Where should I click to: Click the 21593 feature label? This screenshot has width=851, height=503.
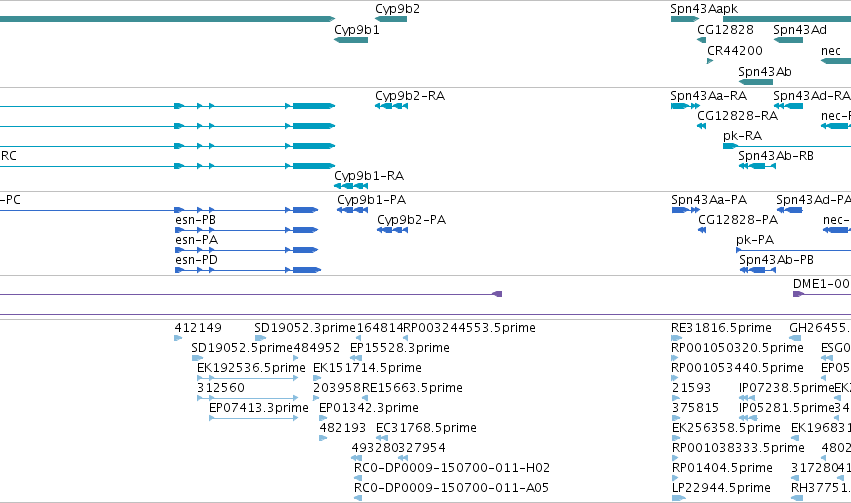691,388
